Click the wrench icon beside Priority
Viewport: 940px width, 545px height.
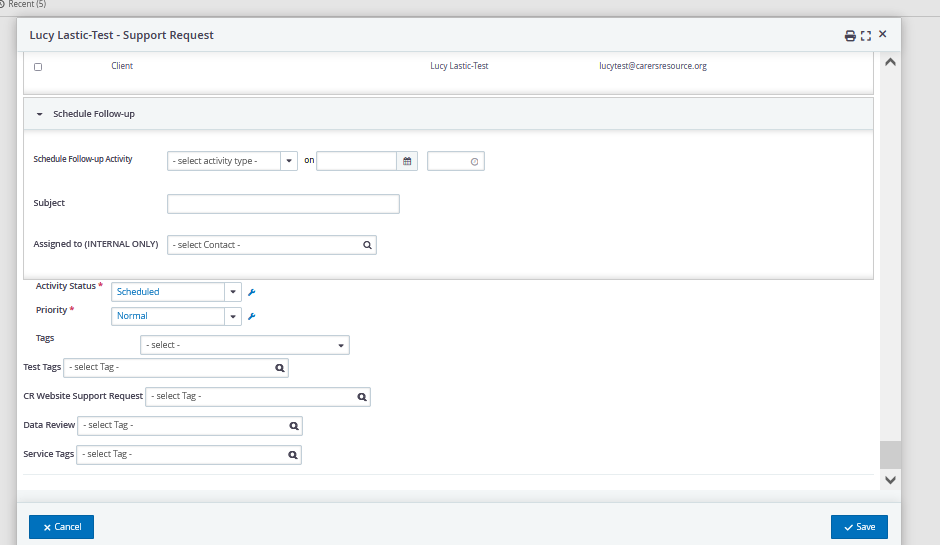point(252,316)
